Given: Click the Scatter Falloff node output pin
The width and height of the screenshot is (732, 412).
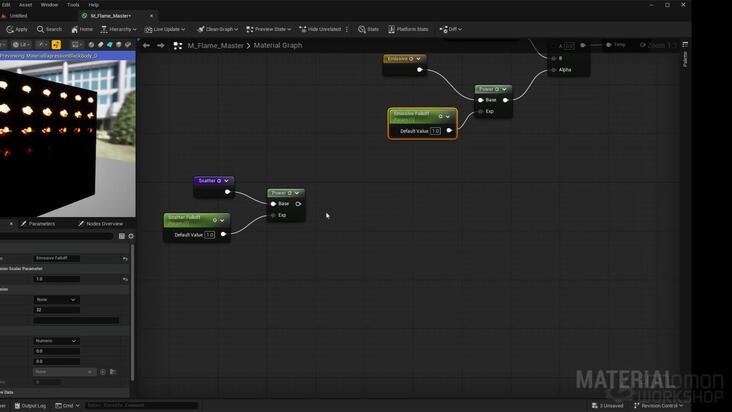Looking at the screenshot, I should [x=223, y=234].
